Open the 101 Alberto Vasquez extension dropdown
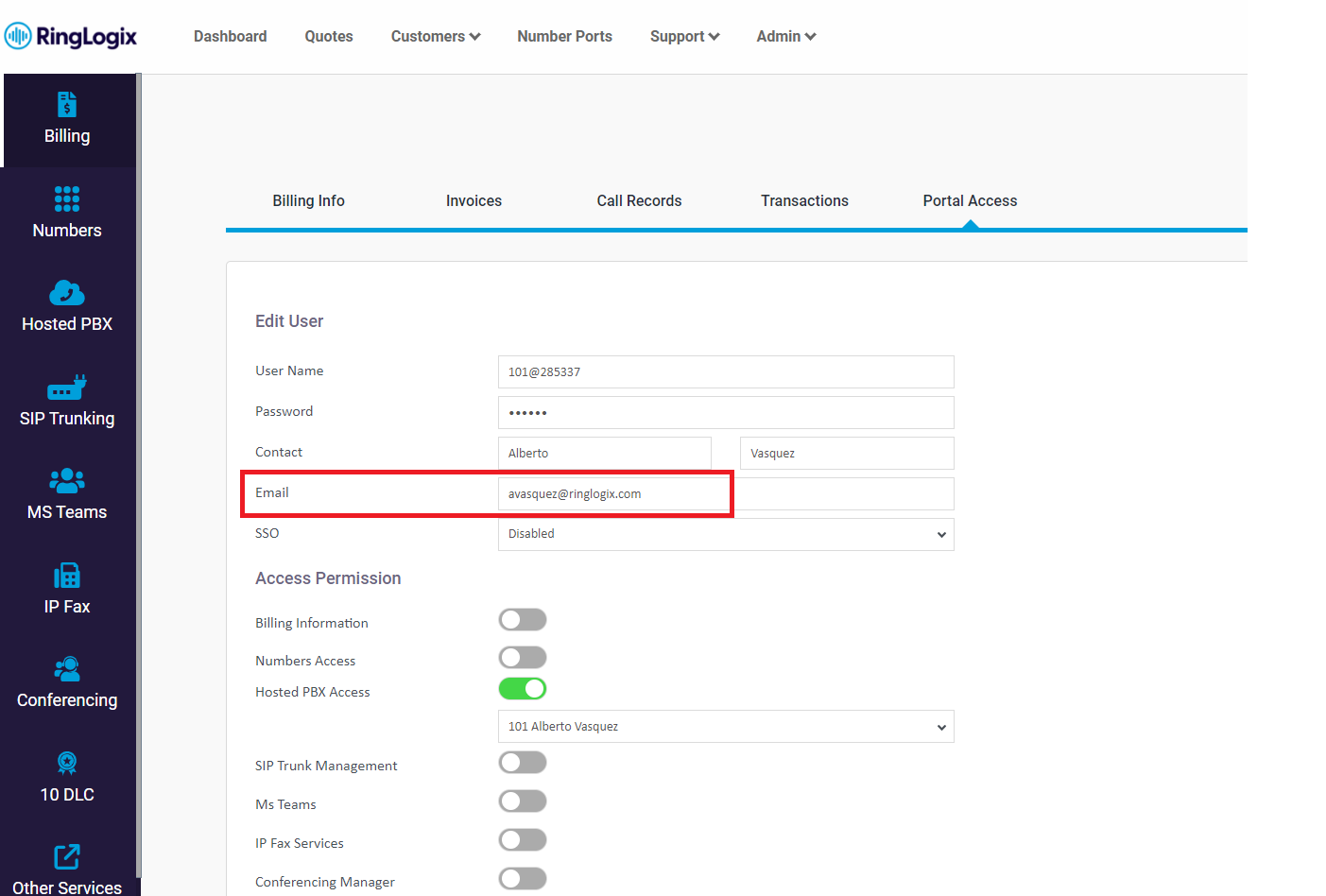The height and width of the screenshot is (896, 1326). point(726,727)
